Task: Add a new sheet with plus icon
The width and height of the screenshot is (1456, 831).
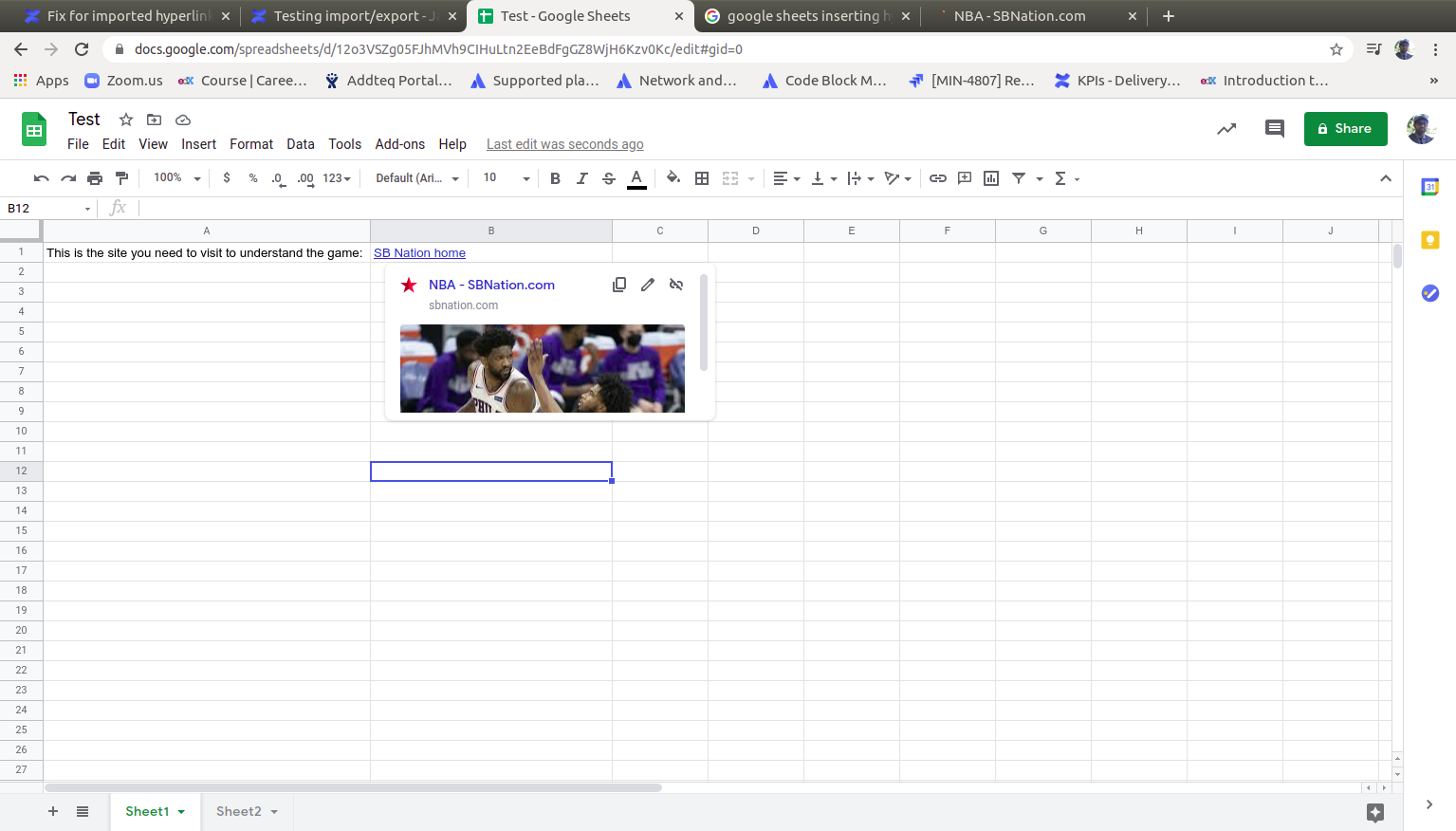Action: 53,812
